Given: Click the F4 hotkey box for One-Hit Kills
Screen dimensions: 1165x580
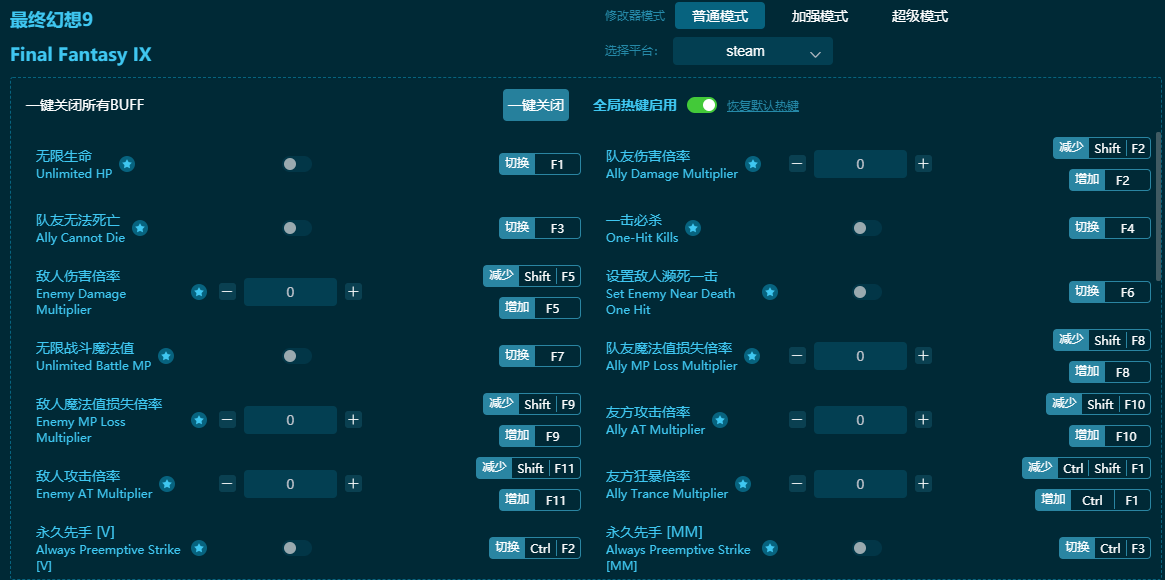Looking at the screenshot, I should tap(1127, 228).
